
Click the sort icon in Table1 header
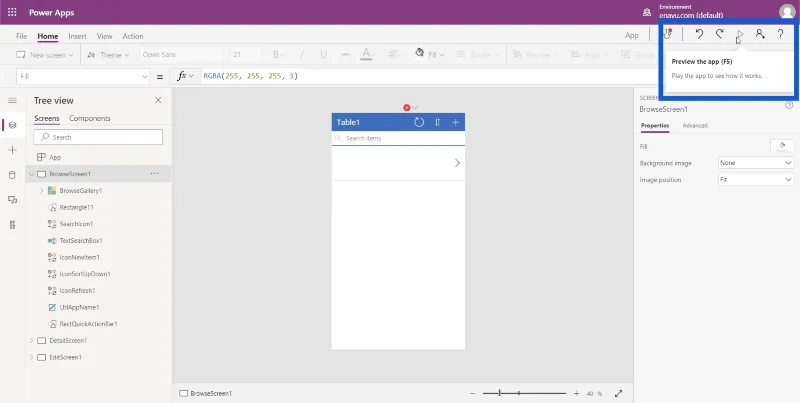click(x=437, y=122)
